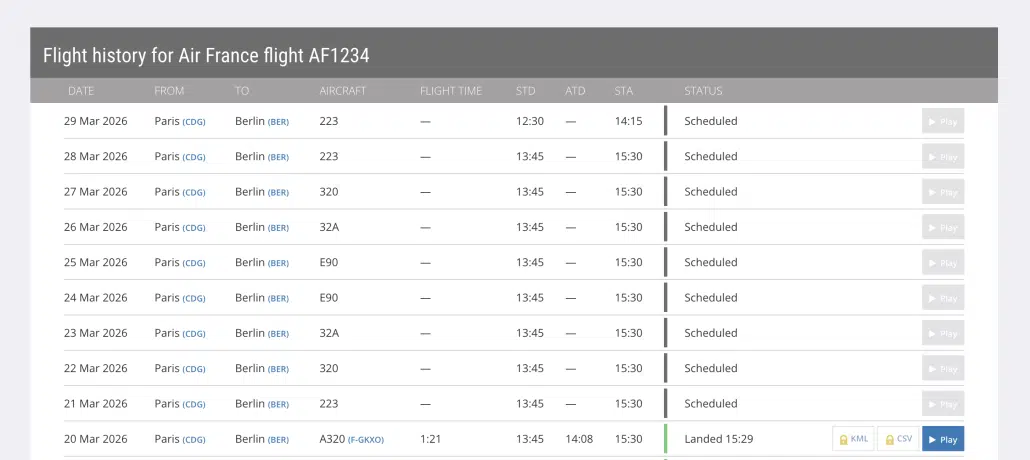Open aircraft registration F-GKXO link
1030x460 pixels.
[366, 440]
